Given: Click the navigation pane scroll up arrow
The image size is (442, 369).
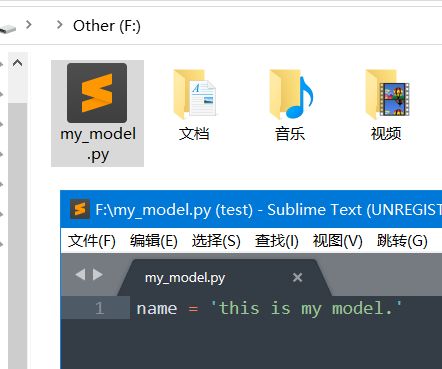Looking at the screenshot, I should coord(17,63).
